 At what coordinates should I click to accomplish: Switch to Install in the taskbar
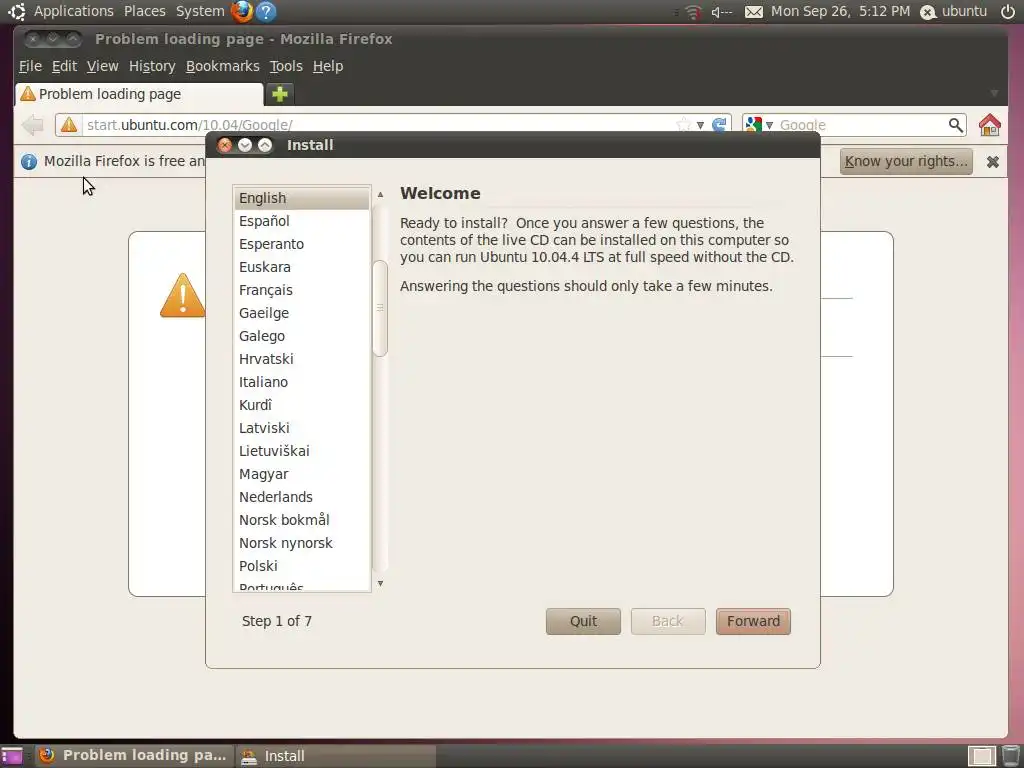[335, 756]
